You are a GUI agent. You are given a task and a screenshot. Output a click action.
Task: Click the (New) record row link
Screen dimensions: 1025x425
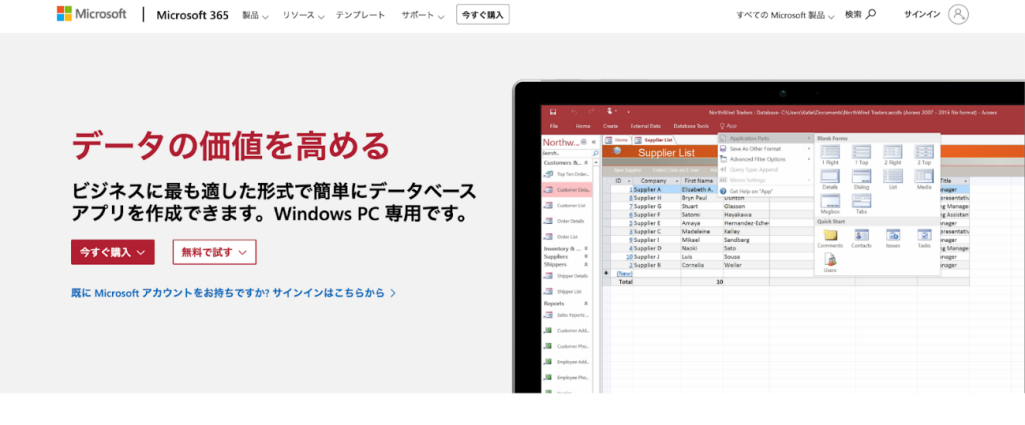click(624, 274)
